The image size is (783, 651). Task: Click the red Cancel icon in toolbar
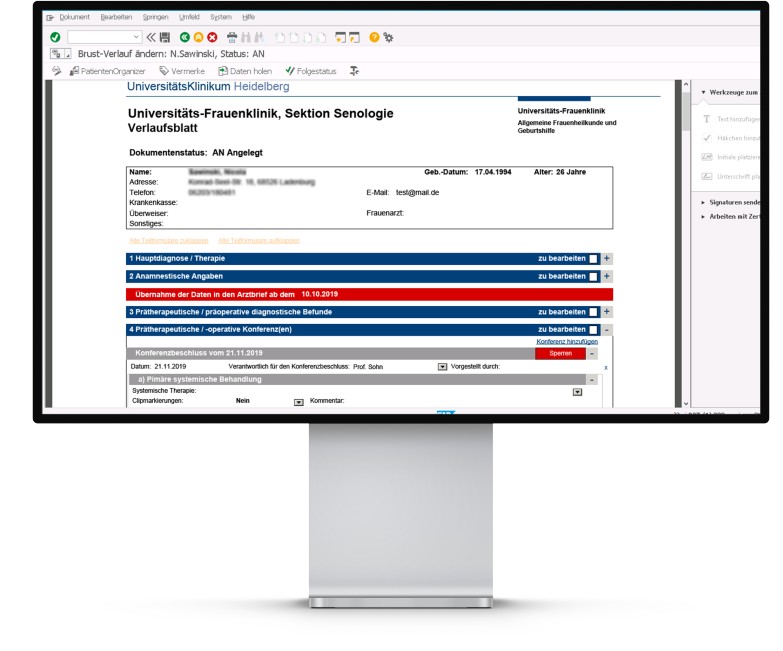(x=212, y=37)
